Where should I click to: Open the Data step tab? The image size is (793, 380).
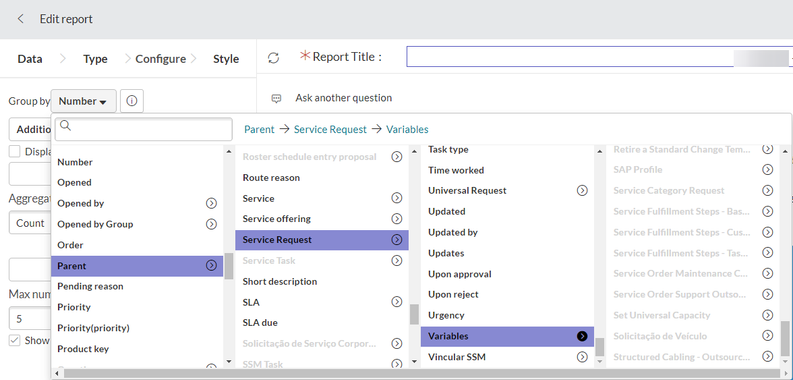[30, 59]
